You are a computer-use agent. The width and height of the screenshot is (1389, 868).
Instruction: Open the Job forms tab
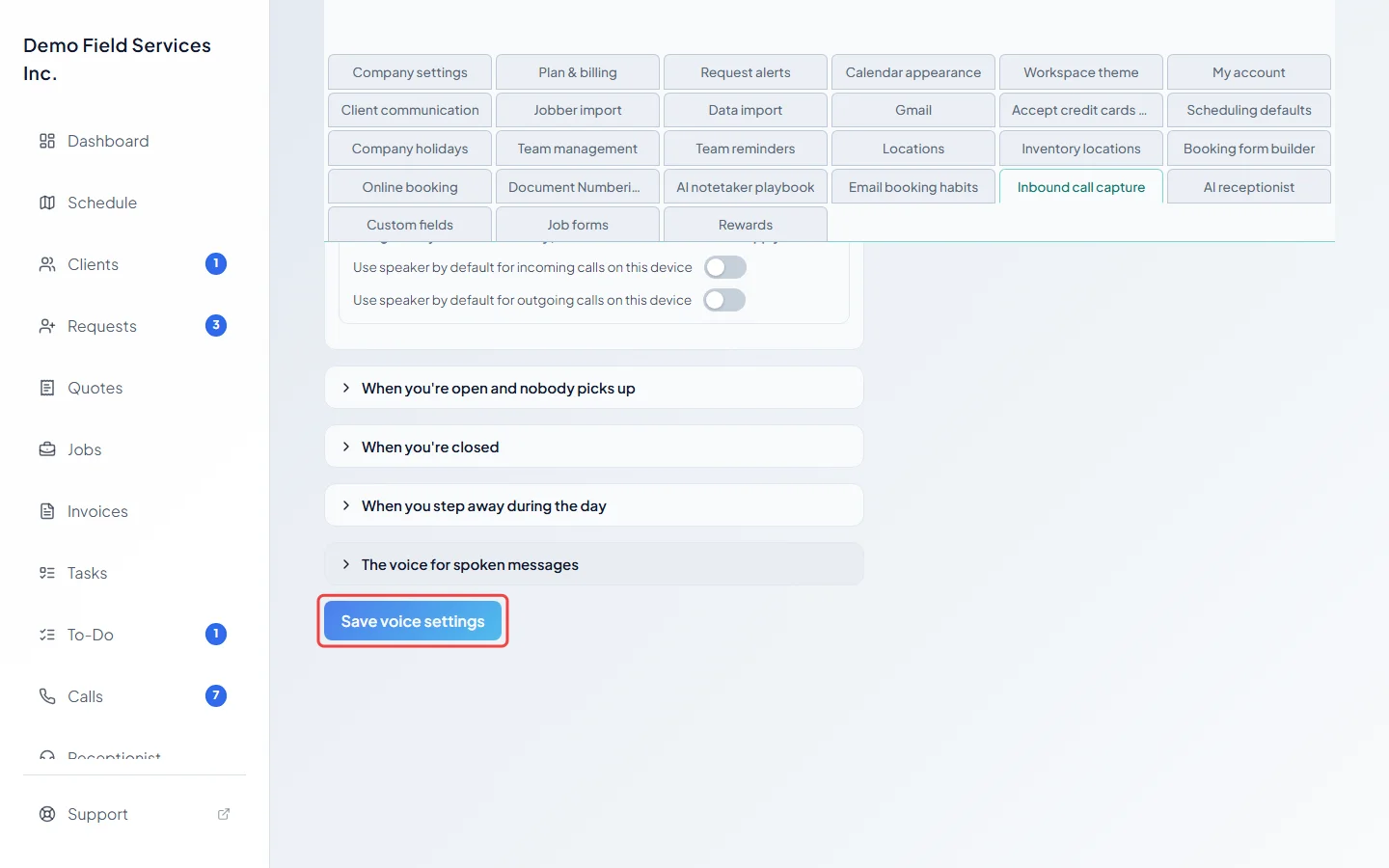(x=578, y=225)
